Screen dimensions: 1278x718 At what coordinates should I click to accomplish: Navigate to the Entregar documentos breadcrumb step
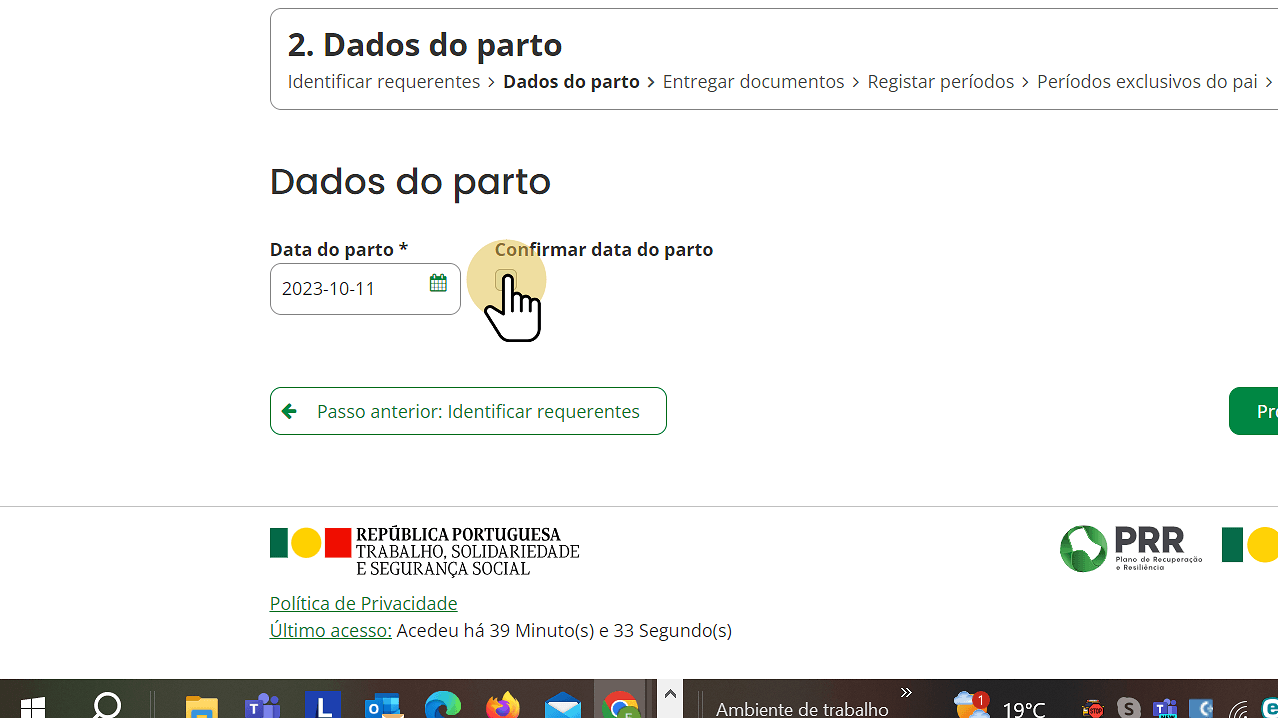coord(753,81)
